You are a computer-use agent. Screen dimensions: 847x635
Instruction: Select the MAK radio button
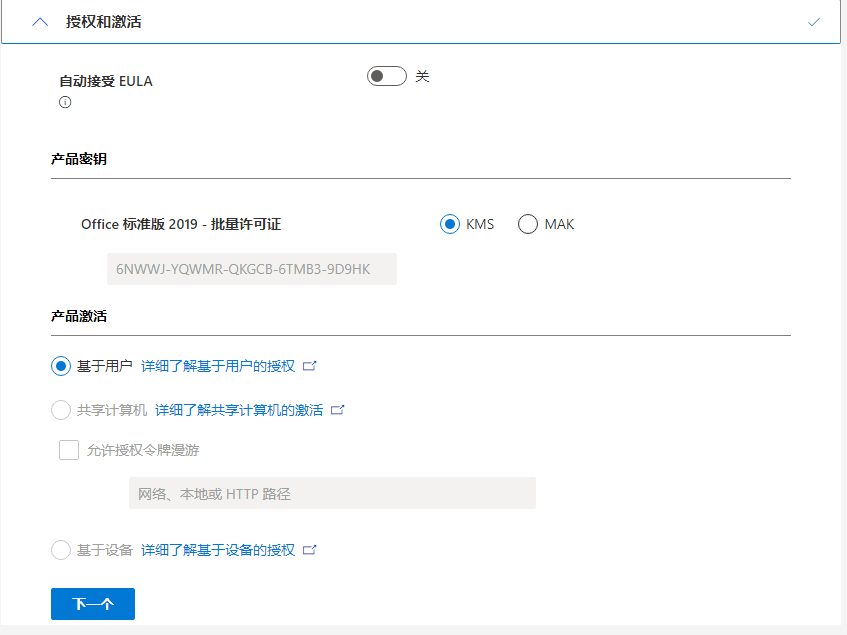(528, 224)
